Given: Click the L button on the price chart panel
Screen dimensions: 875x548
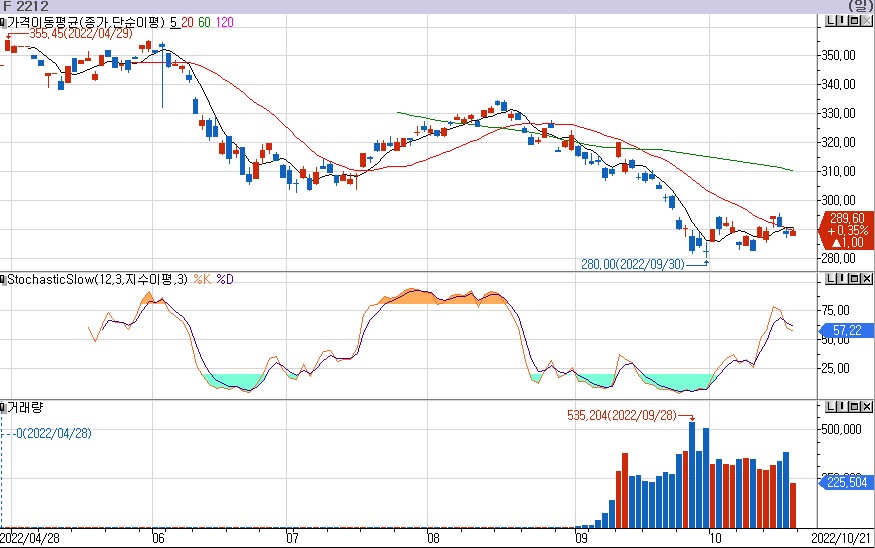Looking at the screenshot, I should 831,21.
